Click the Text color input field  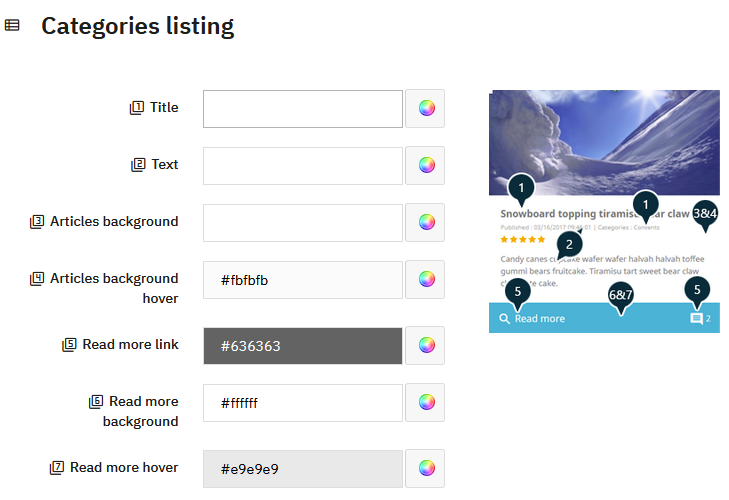click(303, 166)
